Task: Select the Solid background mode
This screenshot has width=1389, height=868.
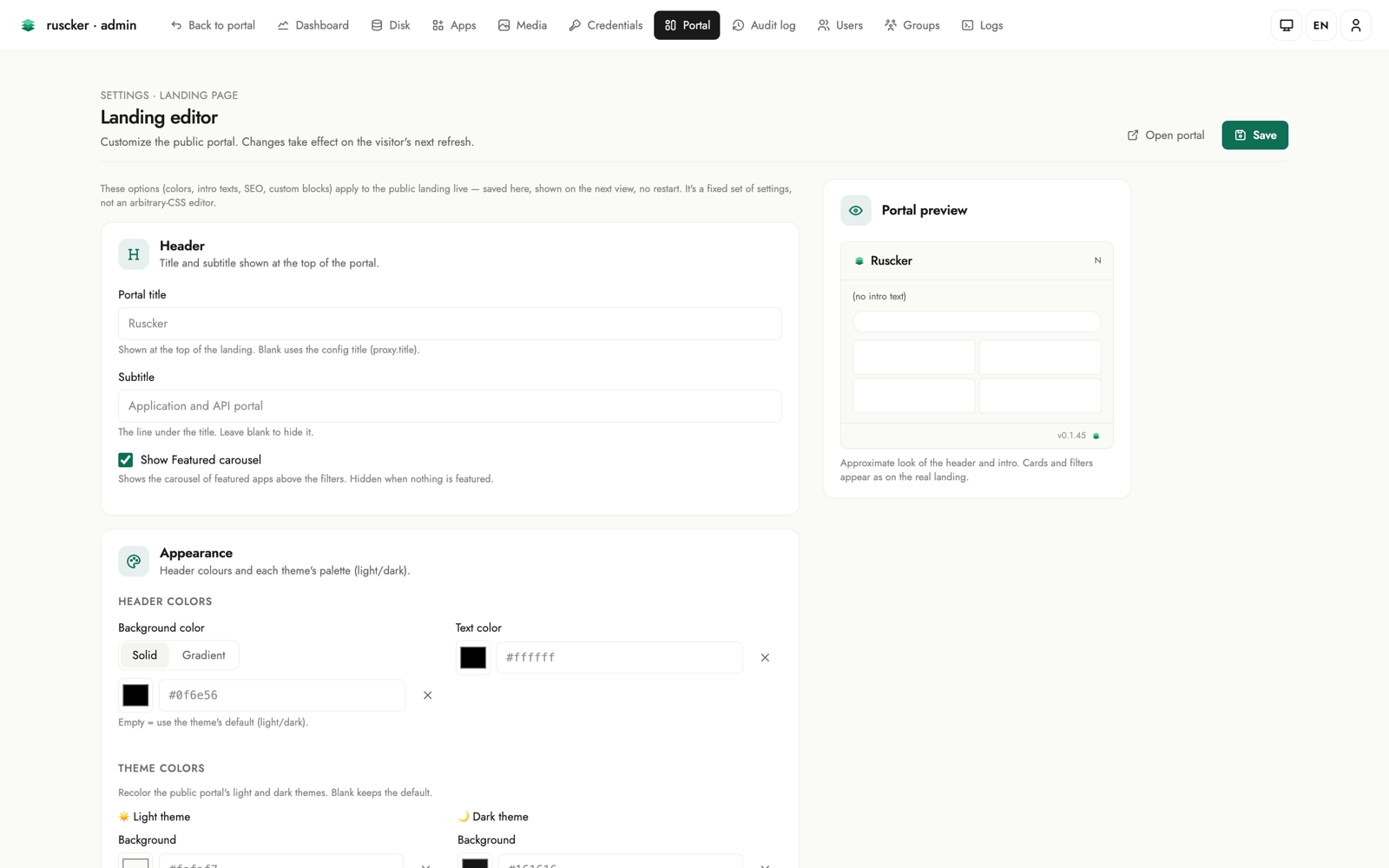Action: [x=145, y=655]
